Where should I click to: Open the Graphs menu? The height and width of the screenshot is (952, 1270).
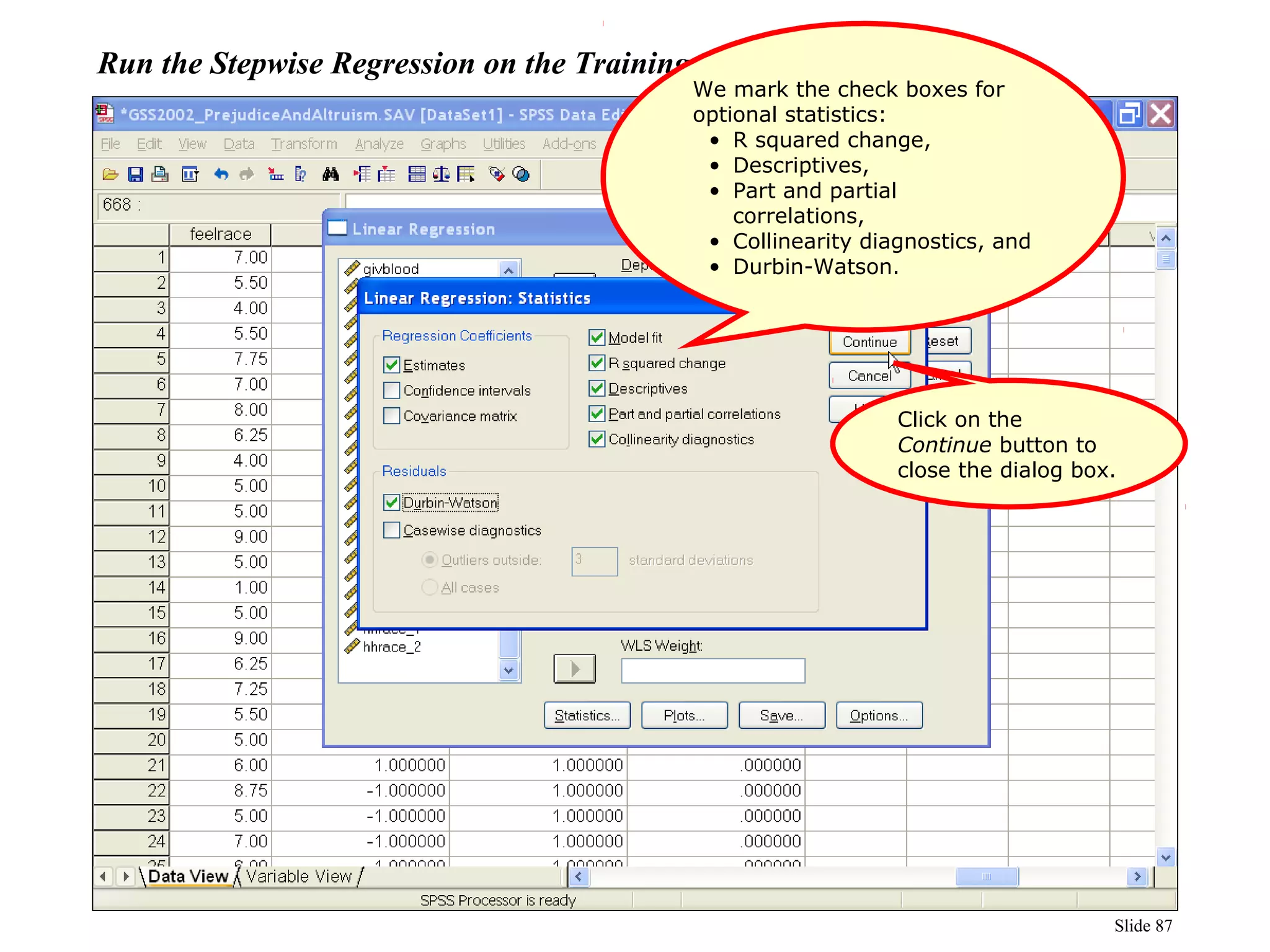click(443, 144)
